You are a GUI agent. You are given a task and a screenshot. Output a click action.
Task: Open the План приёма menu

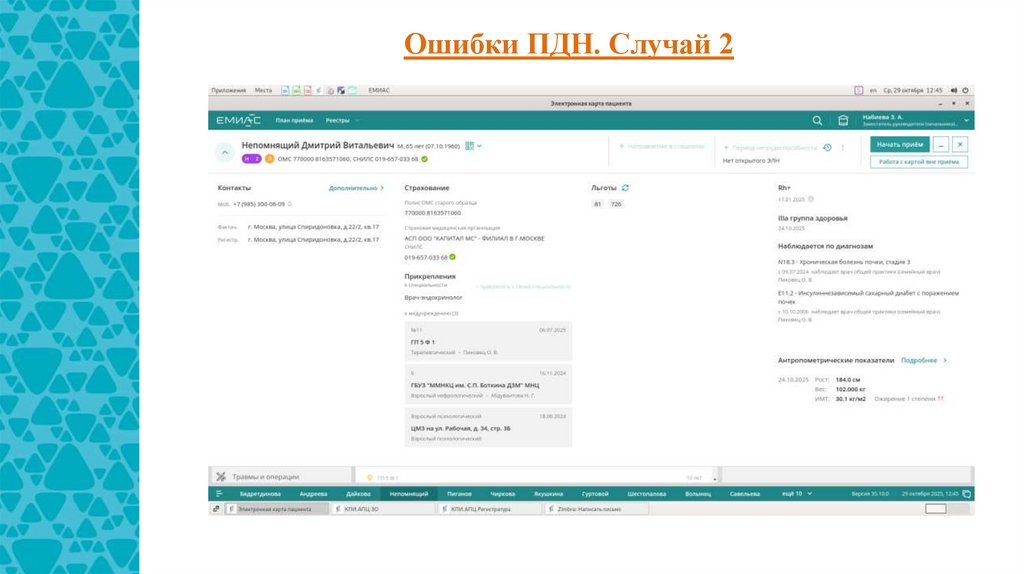pyautogui.click(x=295, y=120)
